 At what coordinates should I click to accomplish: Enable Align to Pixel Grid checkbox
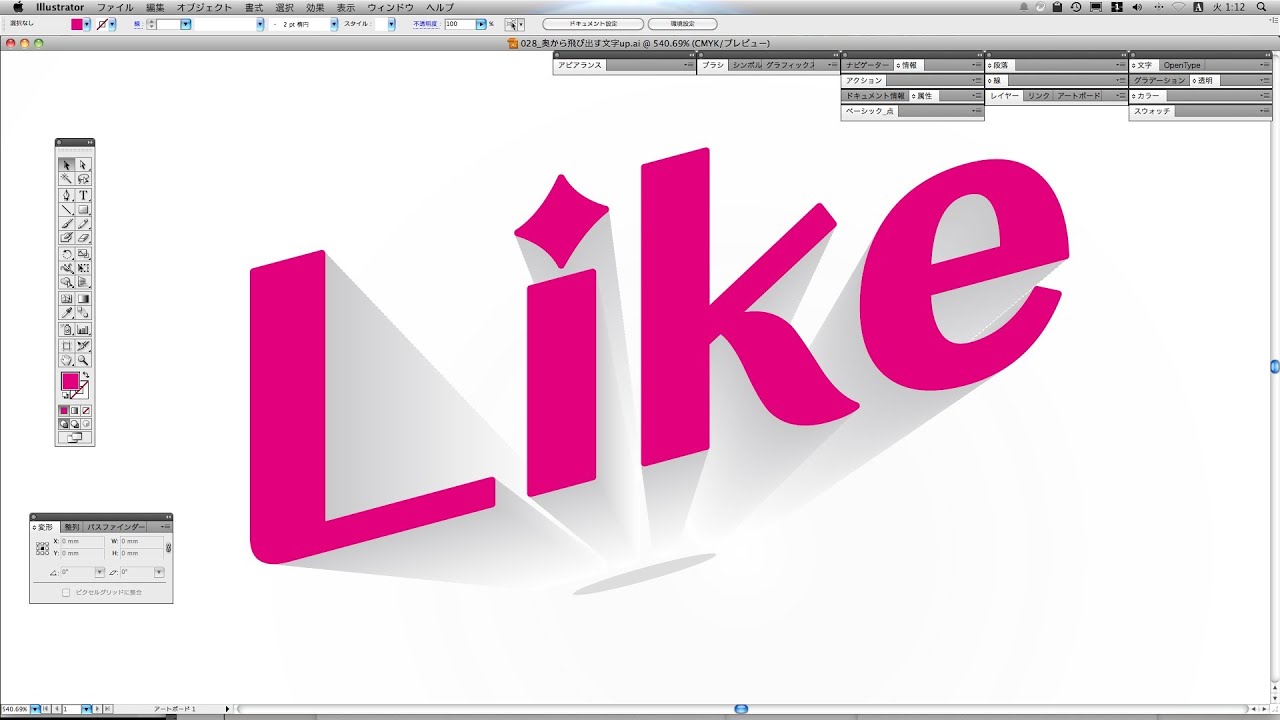point(66,592)
